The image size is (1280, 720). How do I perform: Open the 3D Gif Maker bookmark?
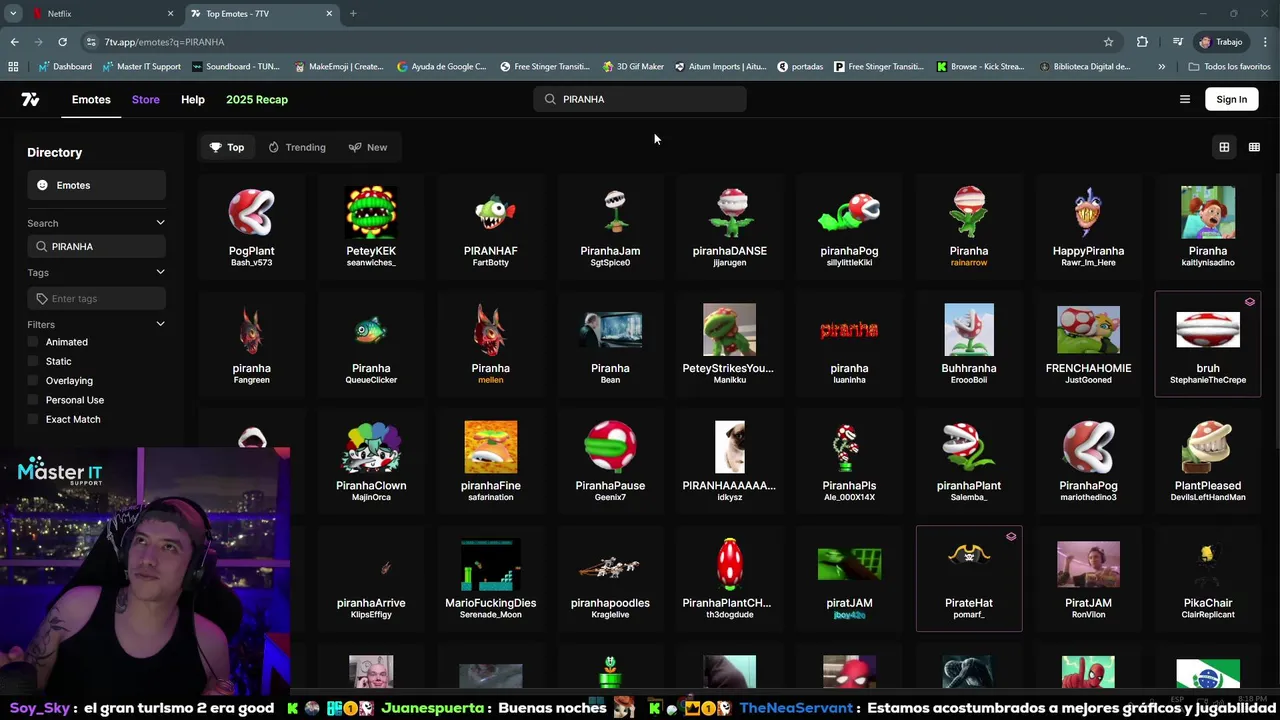[x=633, y=67]
